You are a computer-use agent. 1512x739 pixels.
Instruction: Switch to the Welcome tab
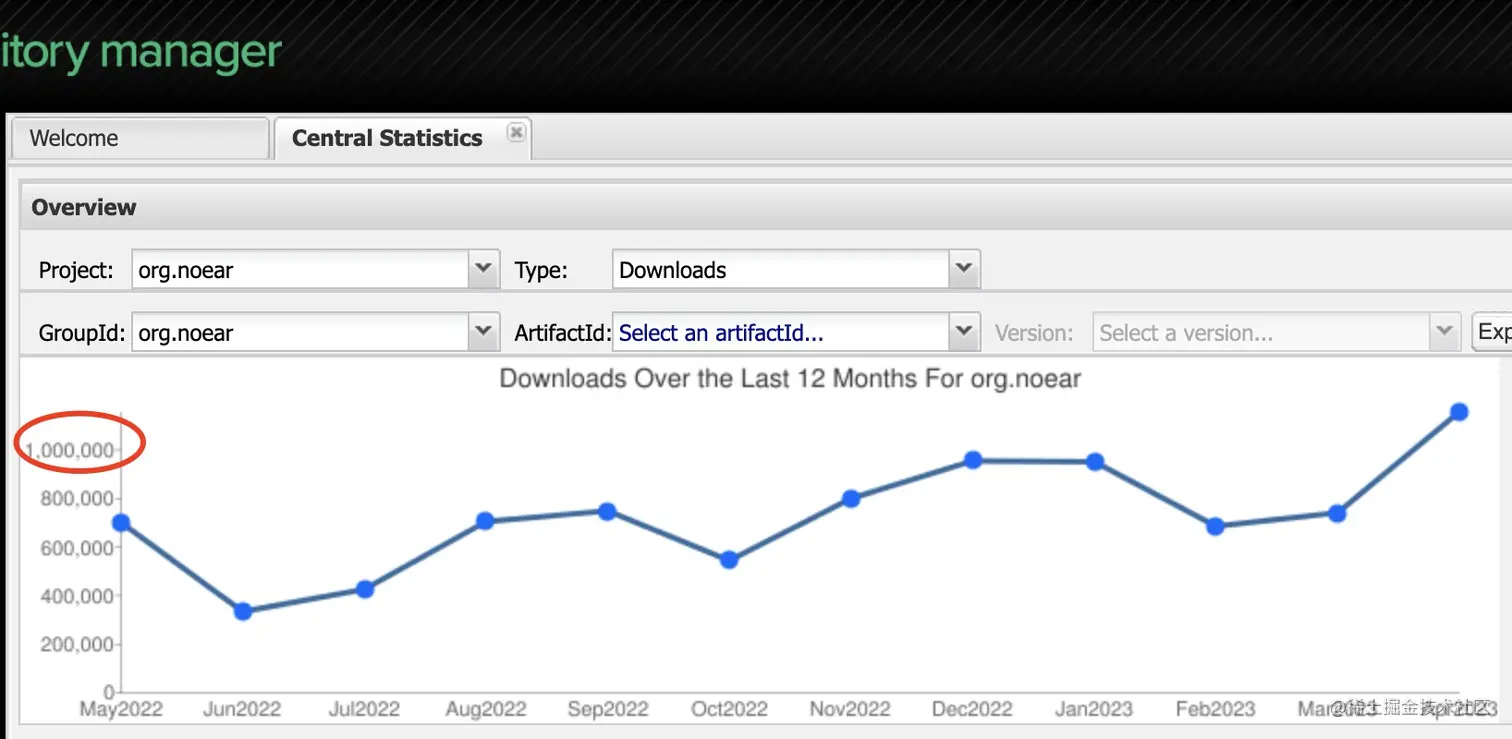(140, 138)
